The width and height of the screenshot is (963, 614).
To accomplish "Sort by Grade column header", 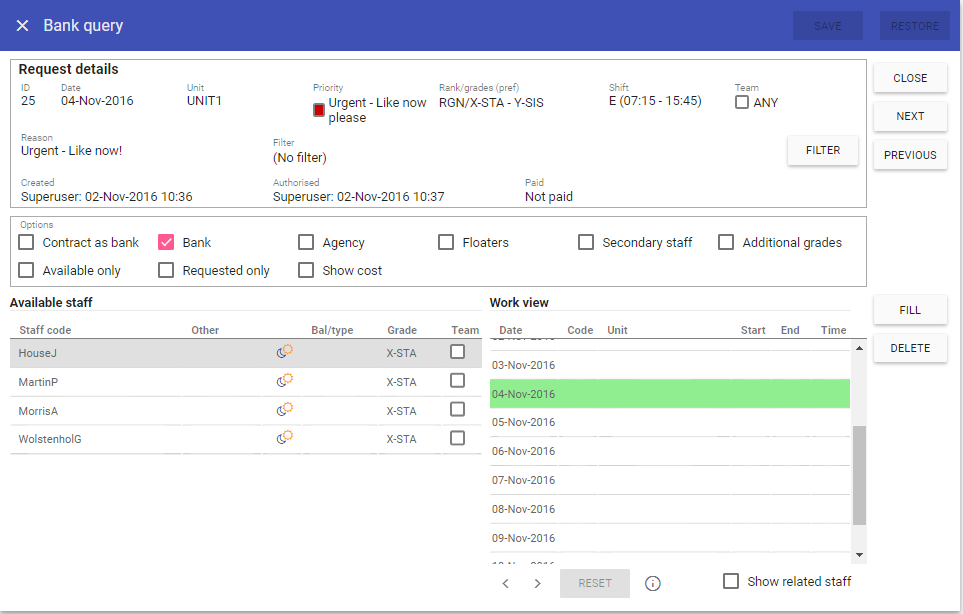I will (401, 330).
